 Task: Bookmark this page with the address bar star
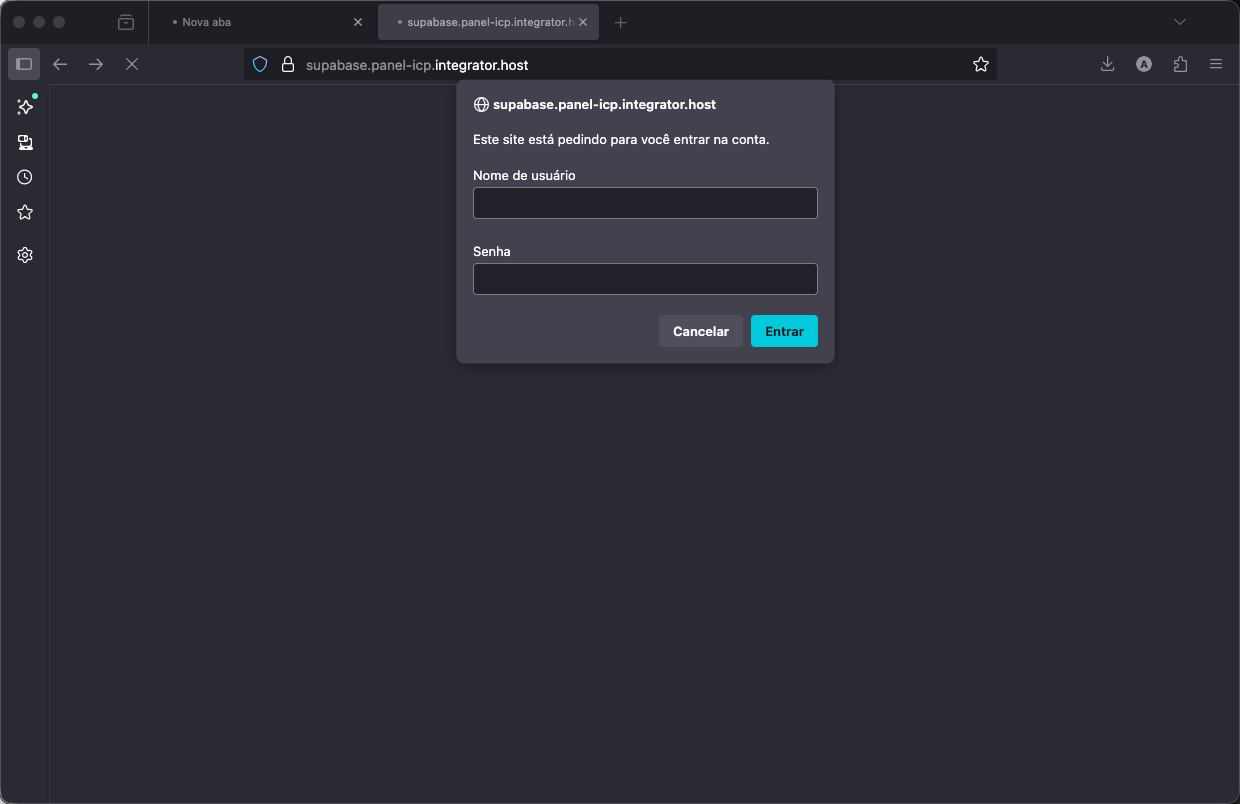981,63
